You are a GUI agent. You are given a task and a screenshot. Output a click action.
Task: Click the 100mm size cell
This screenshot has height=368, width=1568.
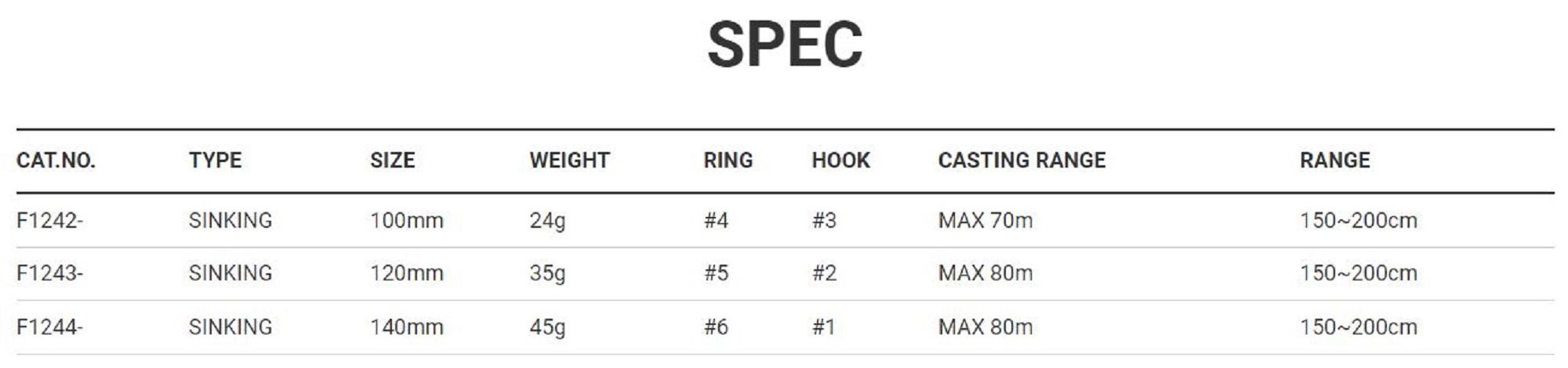[406, 221]
